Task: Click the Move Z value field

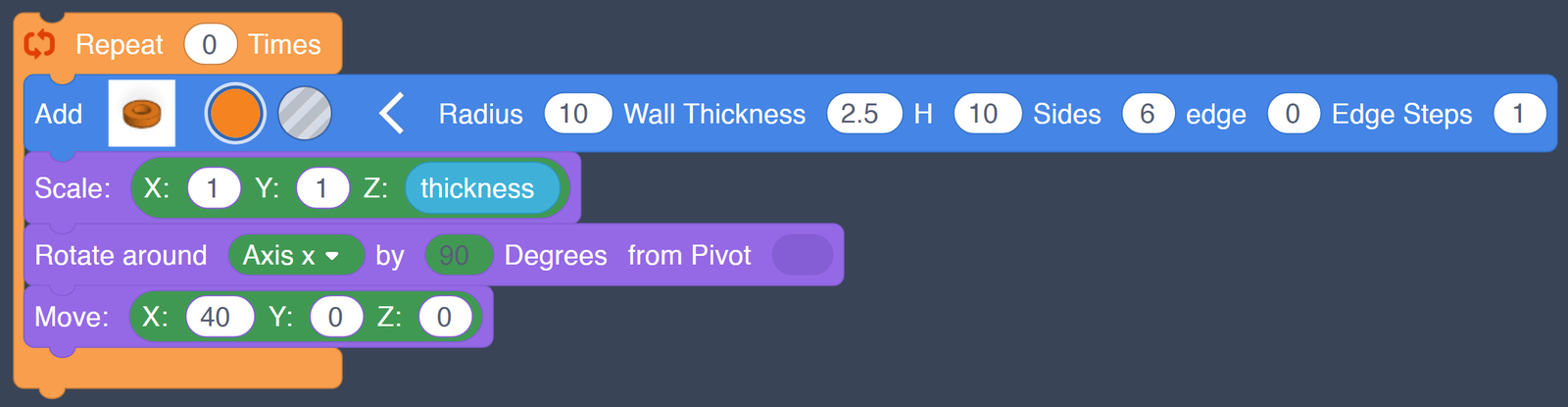Action: pos(445,317)
